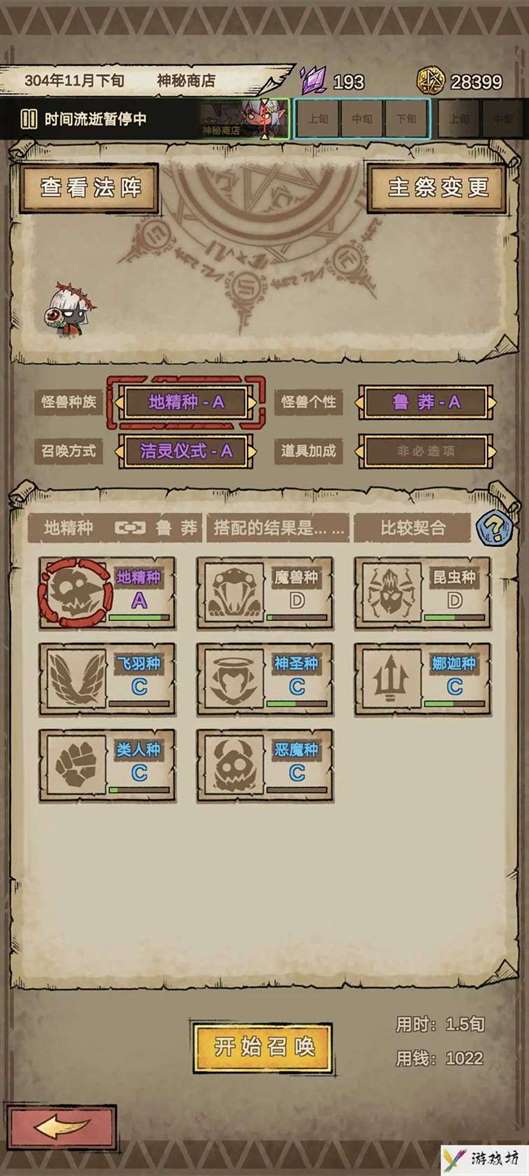Image resolution: width=529 pixels, height=1176 pixels.
Task: Click the left arrow of 怪兽种族 selector
Action: pos(119,403)
